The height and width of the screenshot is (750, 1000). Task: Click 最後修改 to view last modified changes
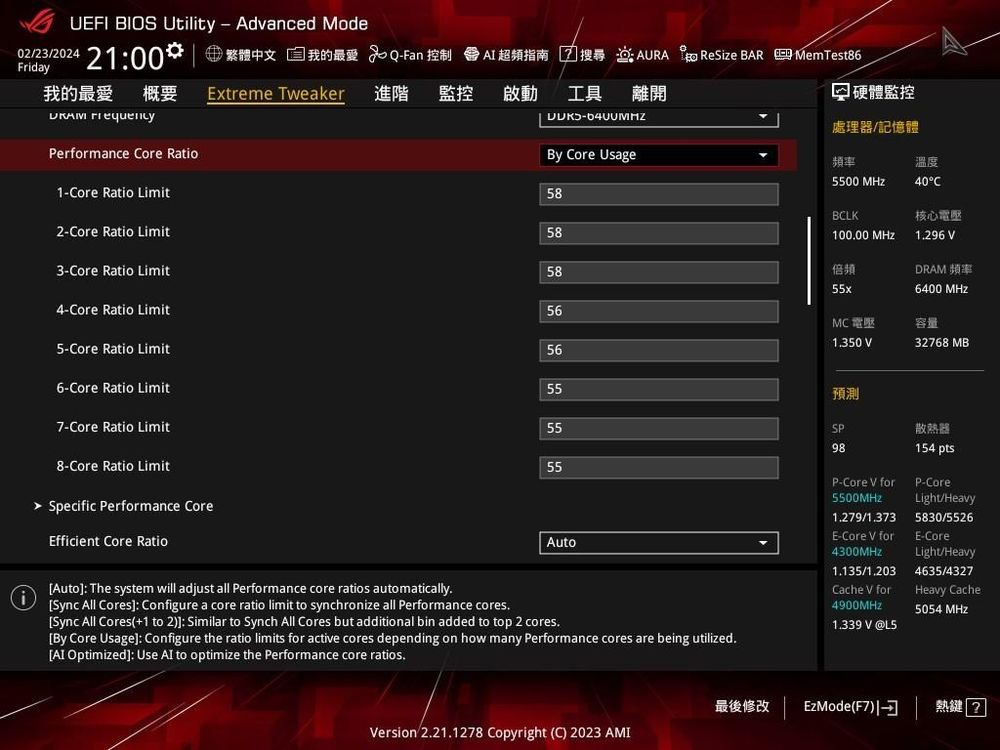click(741, 707)
